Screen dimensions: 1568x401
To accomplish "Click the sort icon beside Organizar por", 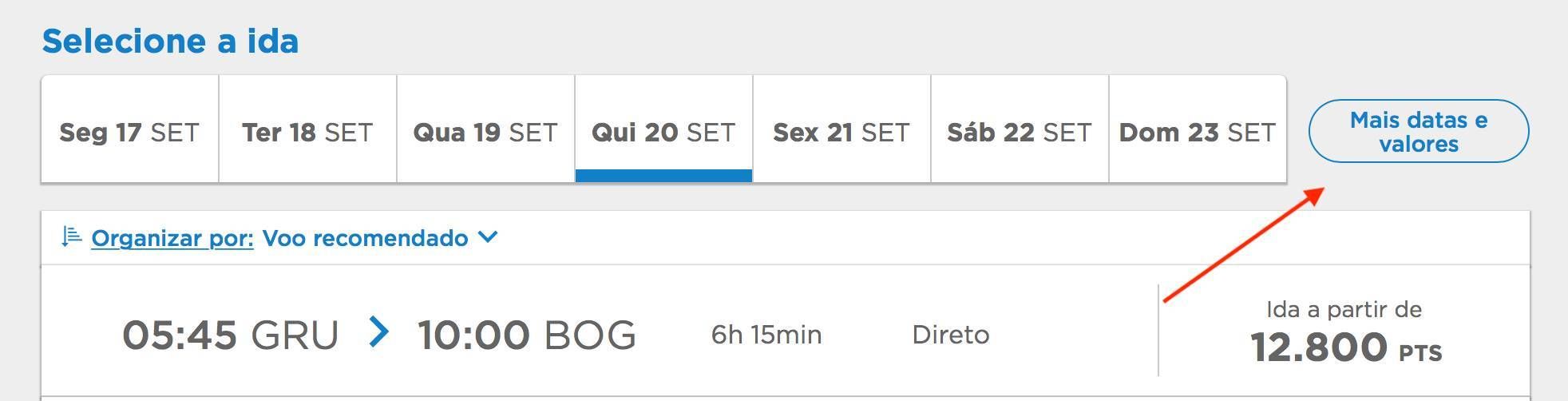I will [x=71, y=236].
